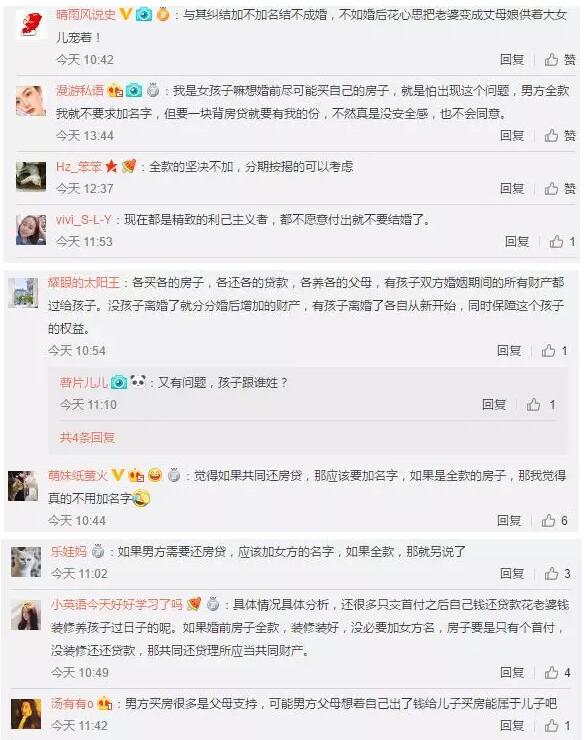Click the camera badge next to 薯片儿儿

point(119,382)
